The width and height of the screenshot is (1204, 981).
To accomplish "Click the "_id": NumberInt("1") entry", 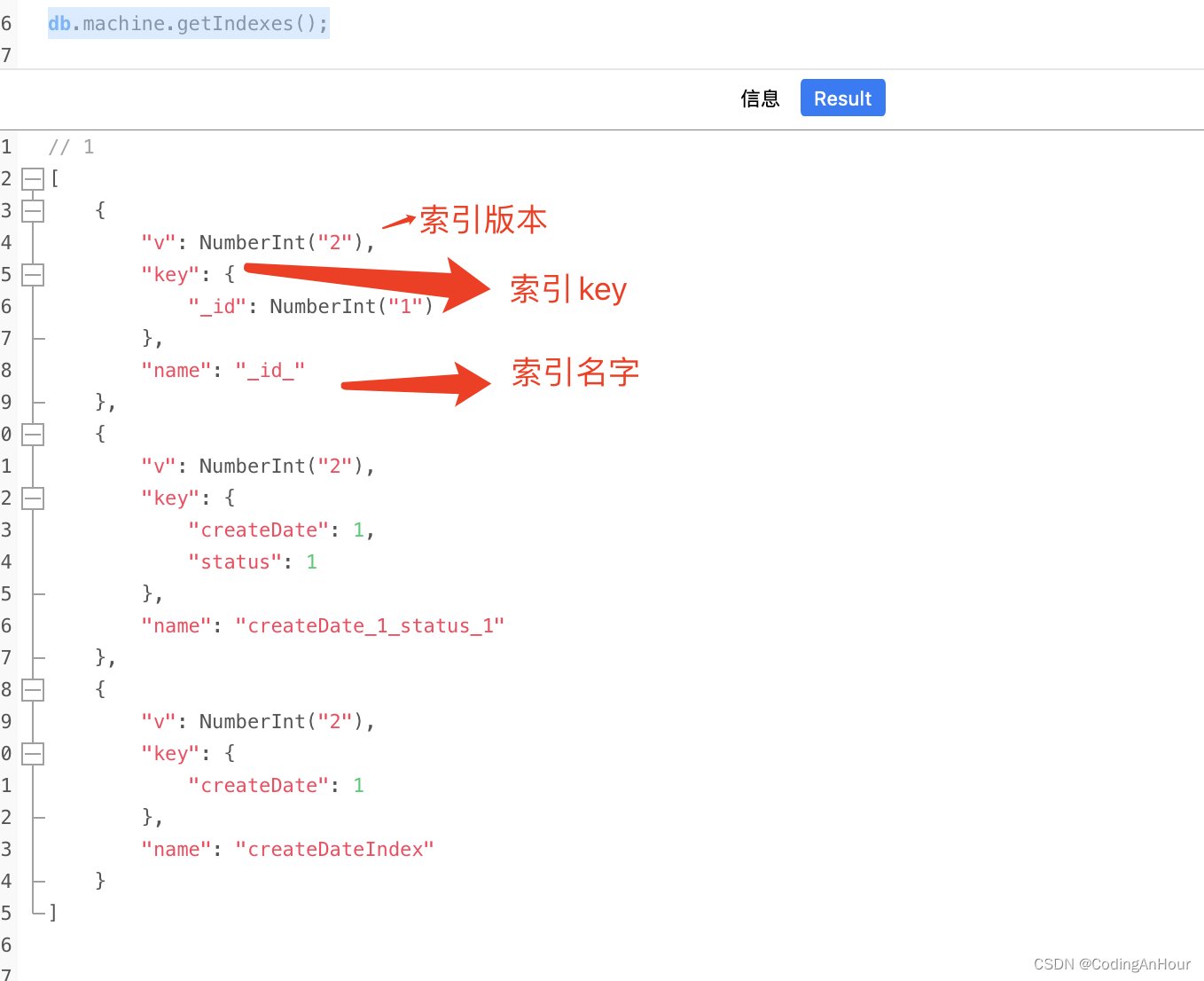I will [310, 307].
